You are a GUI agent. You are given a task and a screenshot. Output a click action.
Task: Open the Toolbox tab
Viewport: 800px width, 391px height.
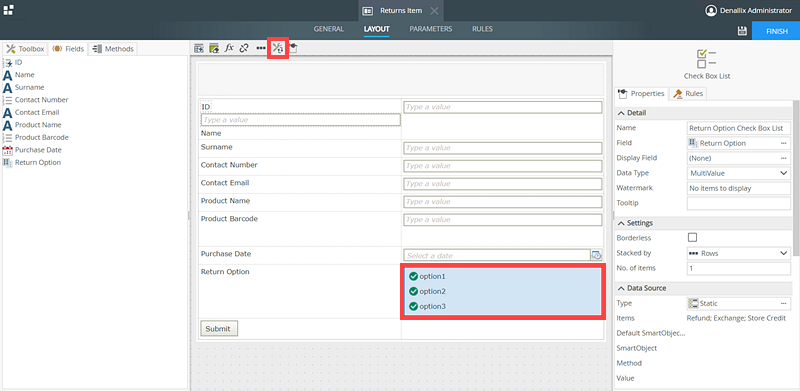[x=25, y=49]
